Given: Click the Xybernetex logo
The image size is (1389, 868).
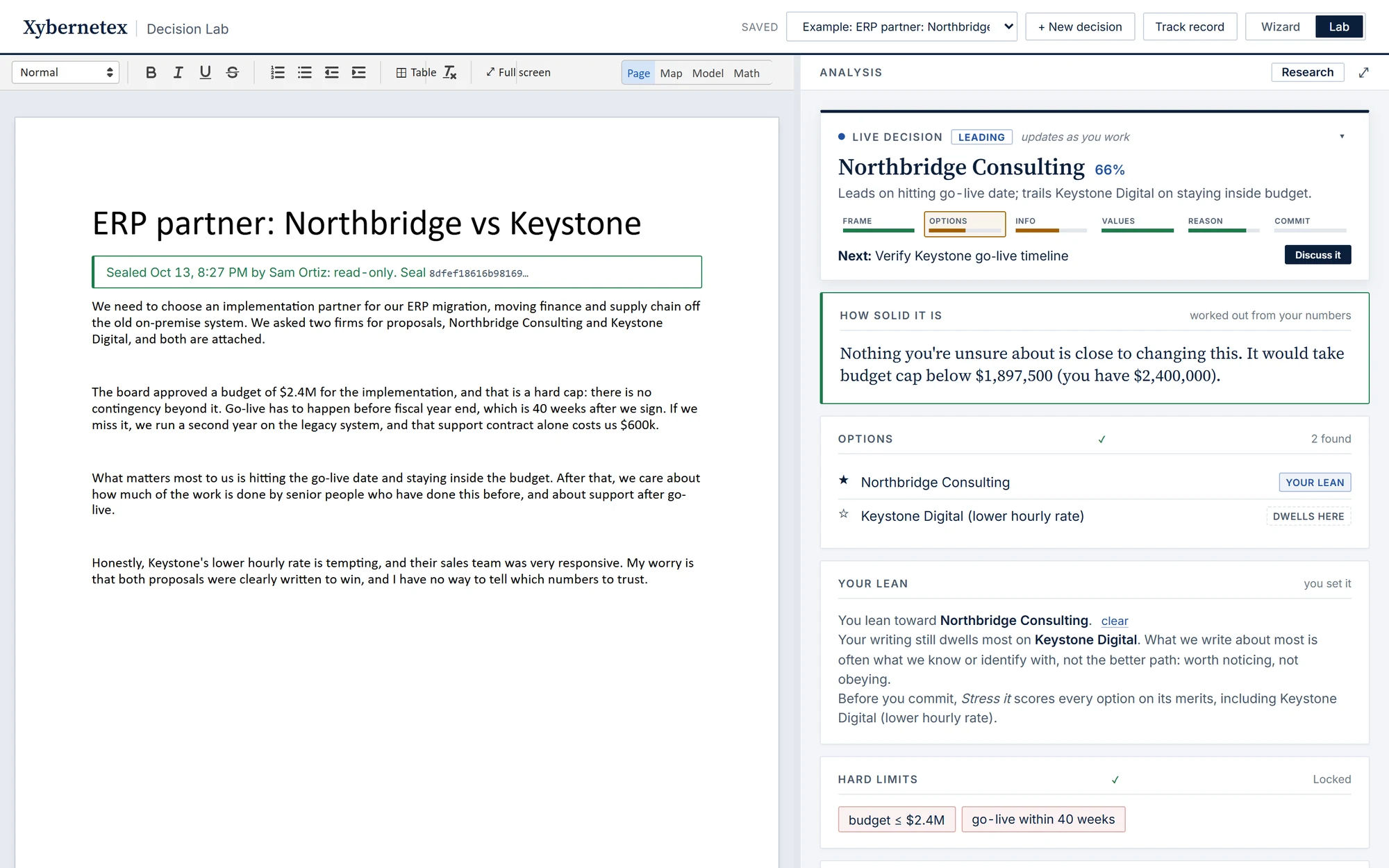Looking at the screenshot, I should coord(75,28).
